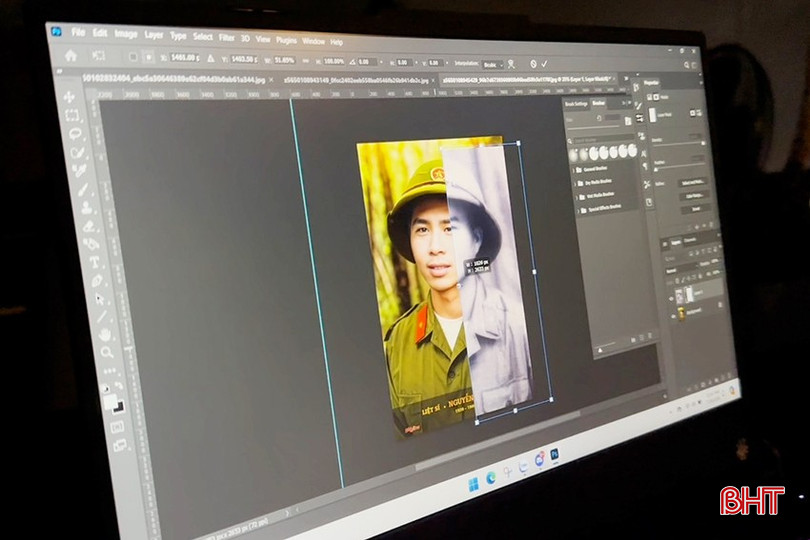The height and width of the screenshot is (540, 810).
Task: Select the Clone Stamp tool
Action: (x=86, y=208)
